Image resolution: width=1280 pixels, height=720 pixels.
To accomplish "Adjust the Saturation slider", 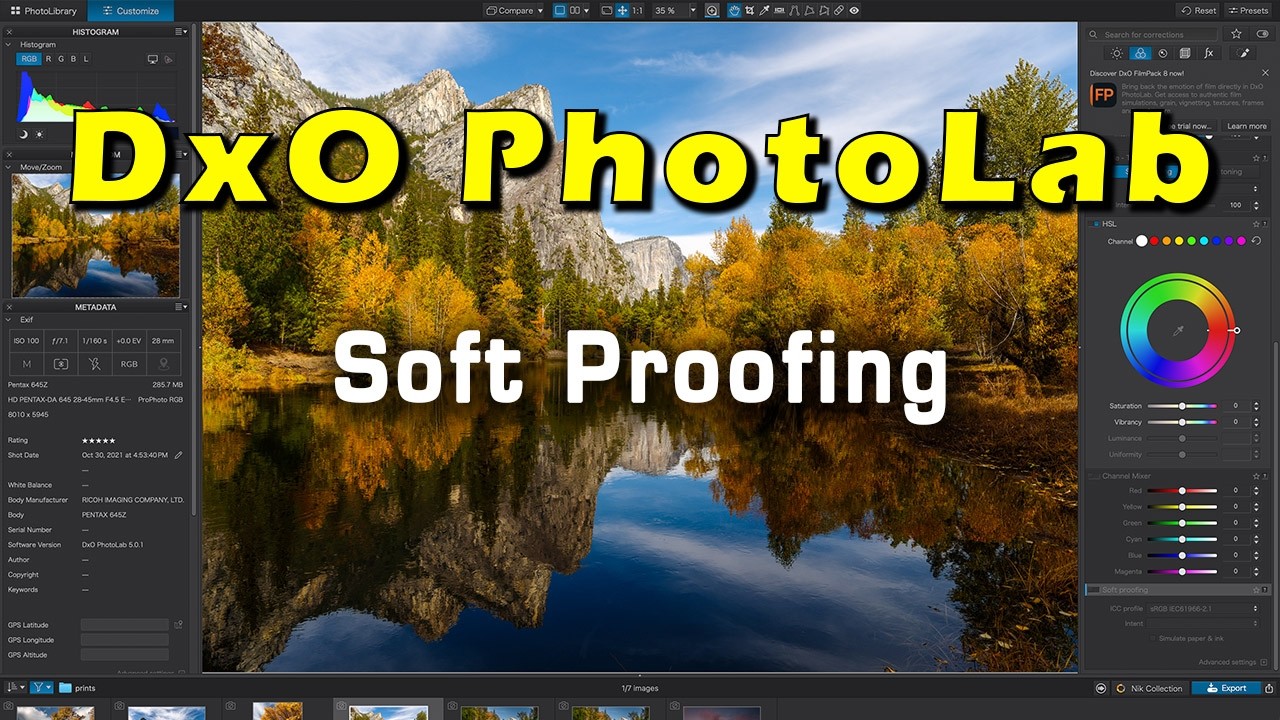I will pyautogui.click(x=1182, y=406).
